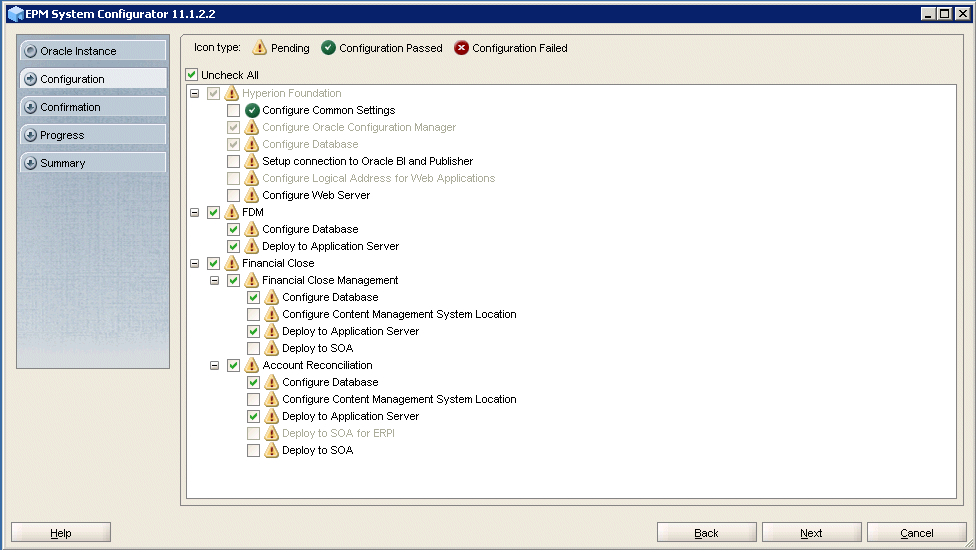This screenshot has height=550, width=976.
Task: Click warning icon beside Configure Oracle Configuration Manager
Action: click(251, 127)
